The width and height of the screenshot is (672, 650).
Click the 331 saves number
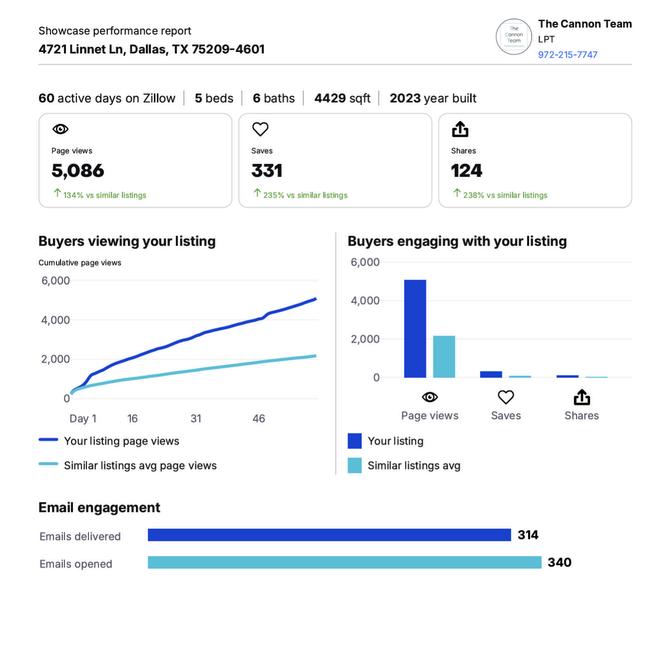tap(267, 171)
